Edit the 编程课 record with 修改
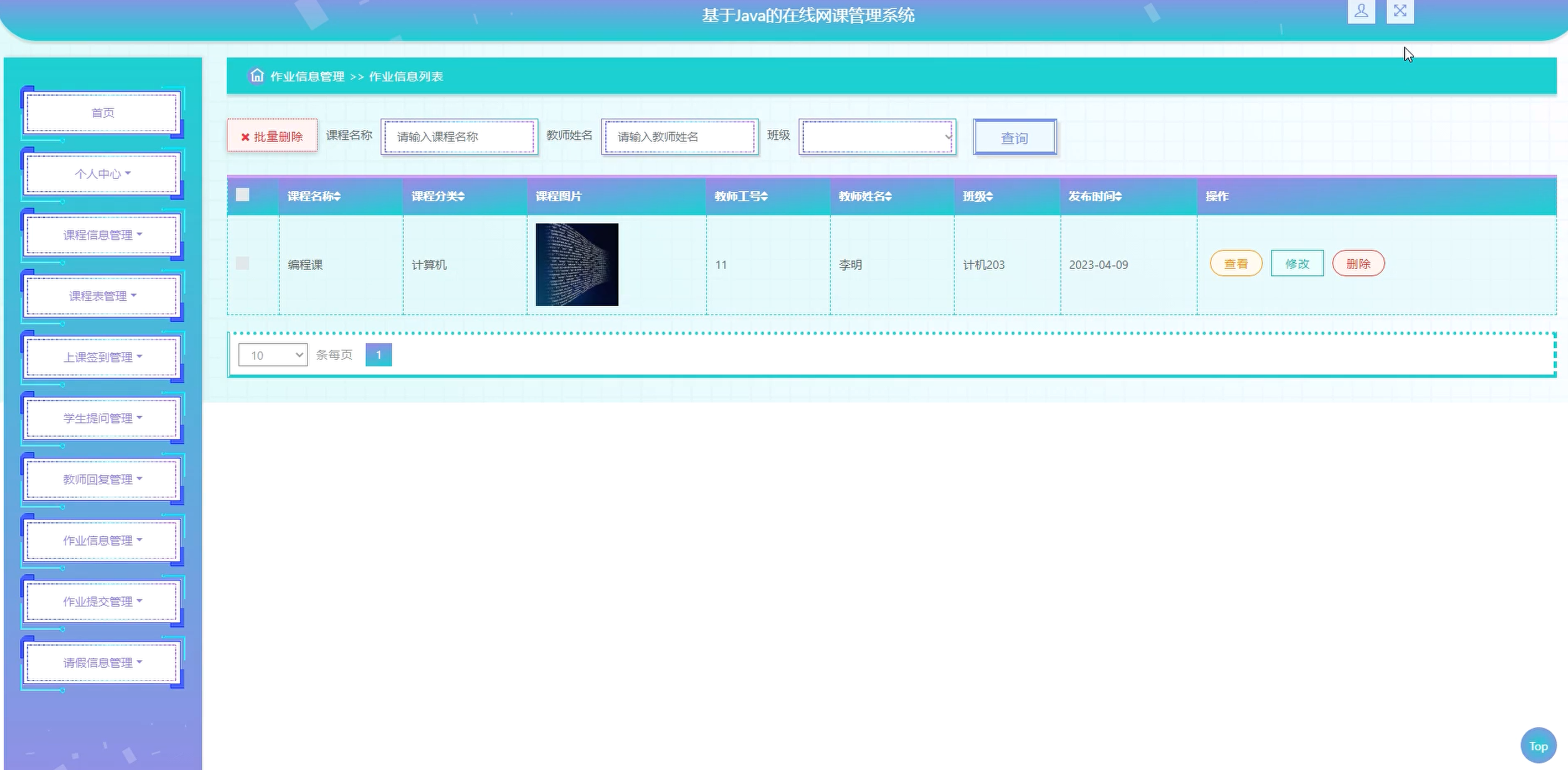1568x770 pixels. point(1297,263)
